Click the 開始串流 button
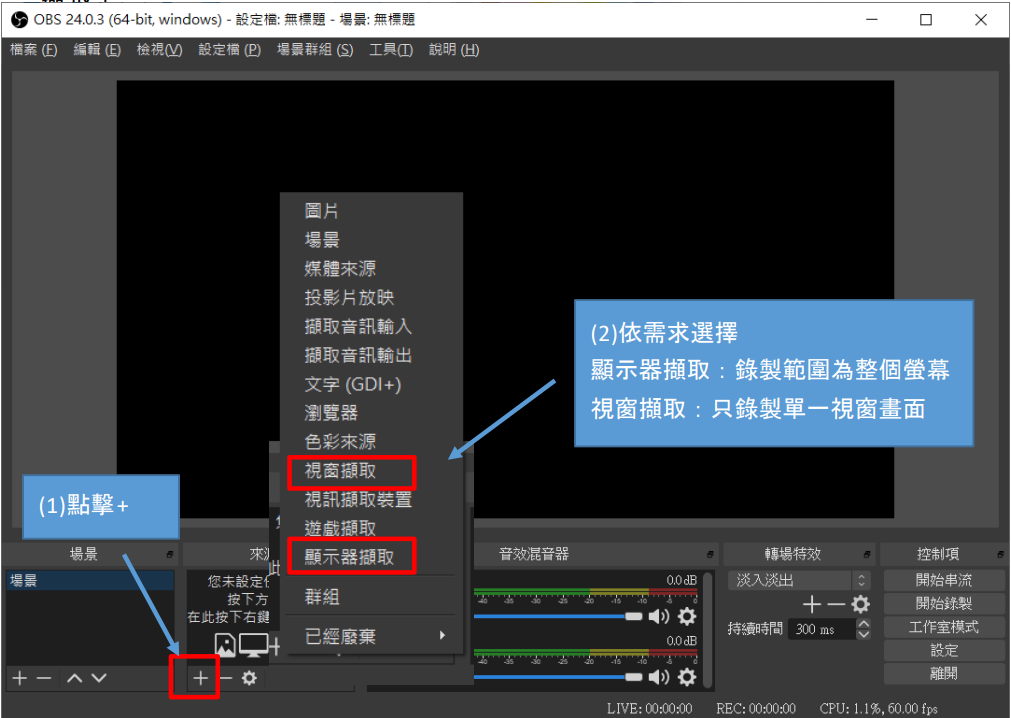This screenshot has width=1011, height=718. coord(943,580)
